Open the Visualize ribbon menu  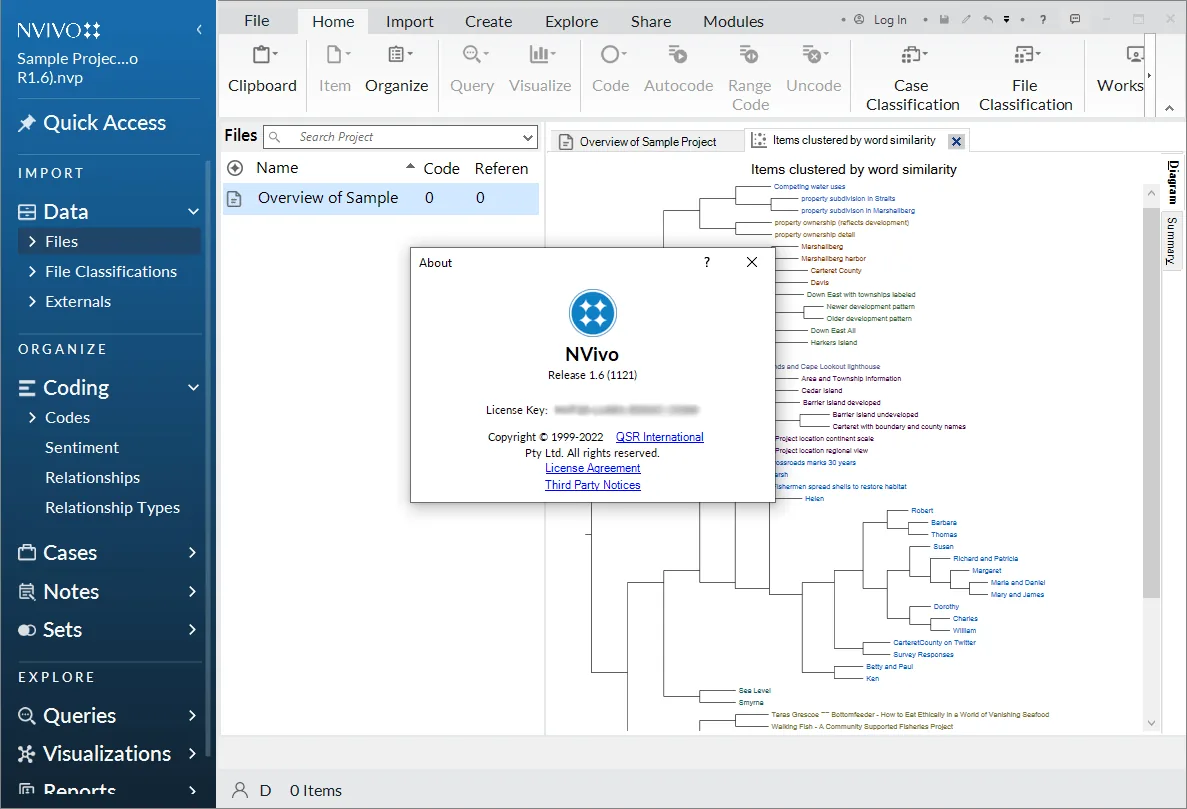pos(540,70)
